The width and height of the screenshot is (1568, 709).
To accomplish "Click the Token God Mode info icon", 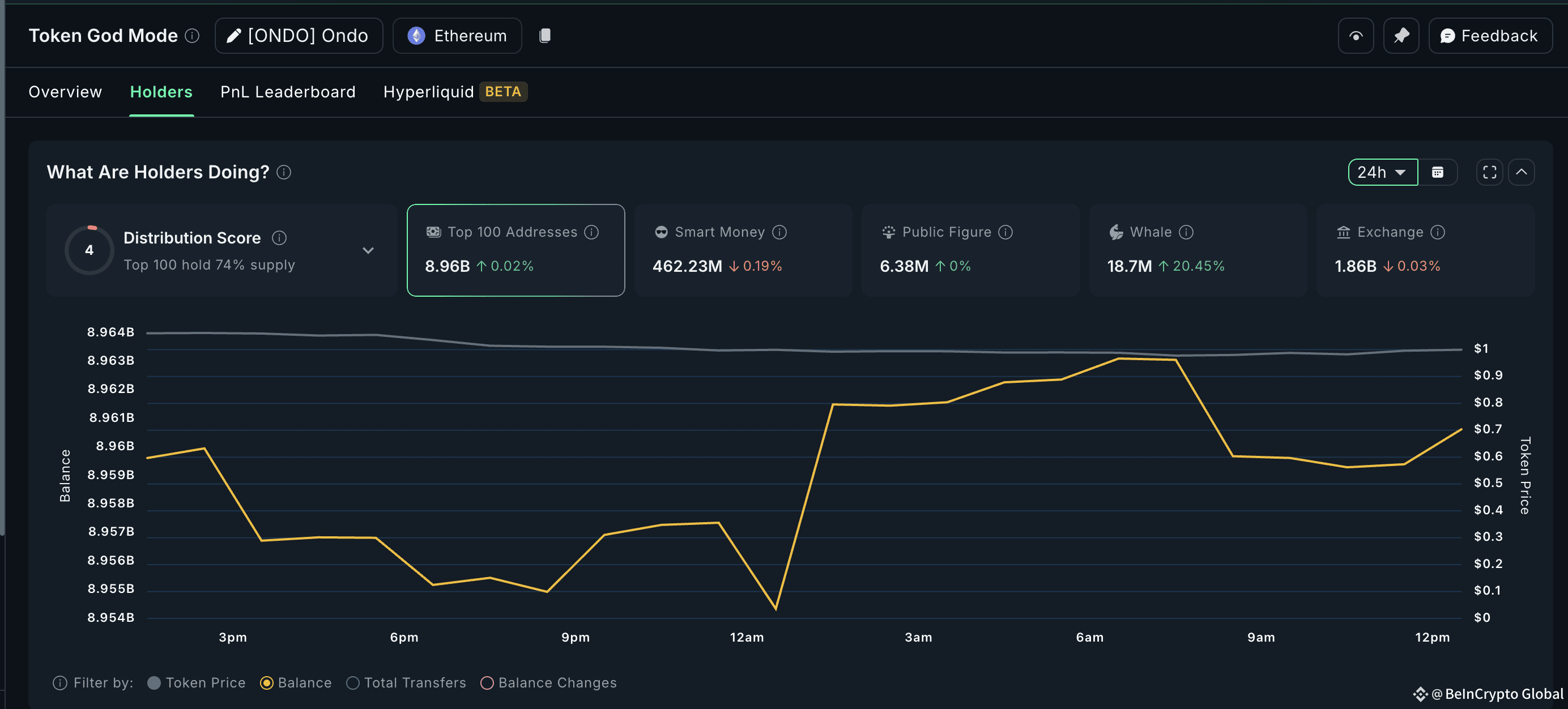I will click(193, 36).
